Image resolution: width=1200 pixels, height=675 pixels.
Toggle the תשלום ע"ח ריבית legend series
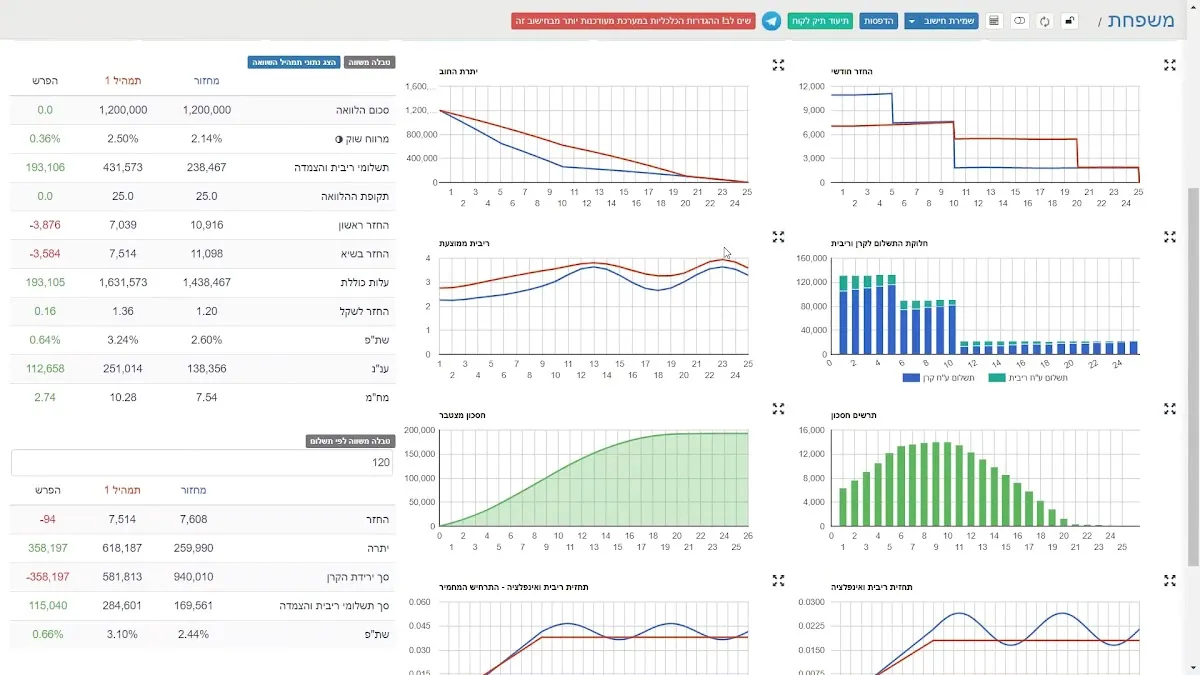pos(1028,378)
